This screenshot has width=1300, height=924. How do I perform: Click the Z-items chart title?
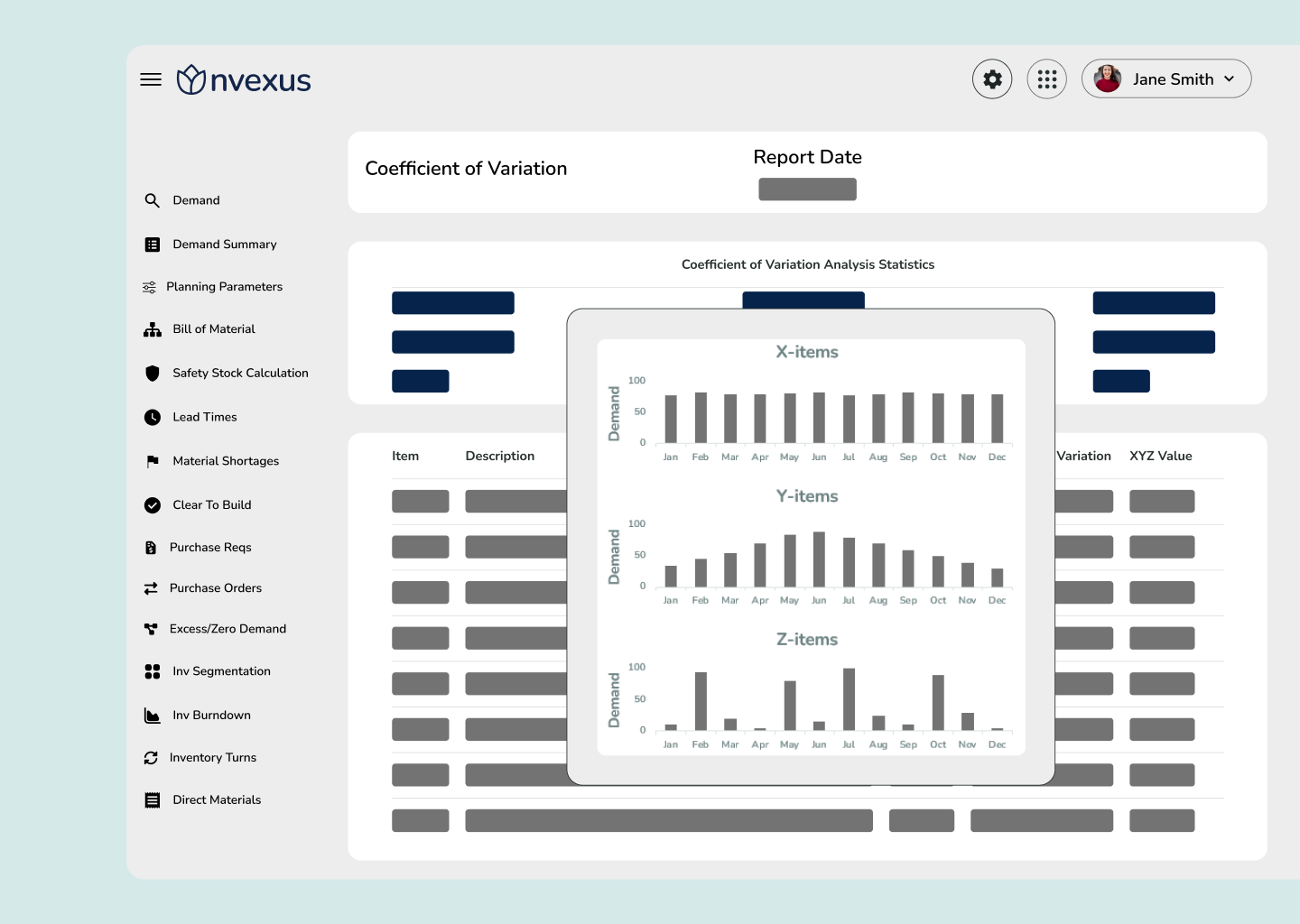(x=807, y=640)
